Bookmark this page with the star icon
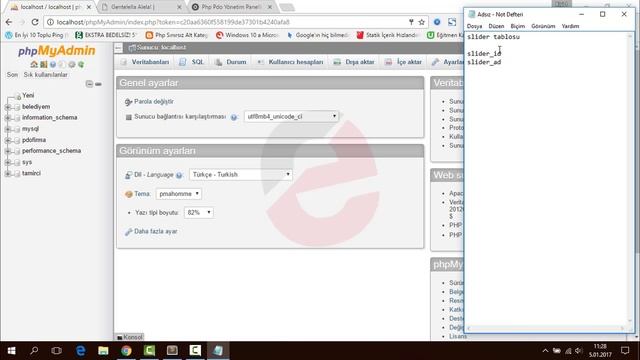 [x=422, y=22]
